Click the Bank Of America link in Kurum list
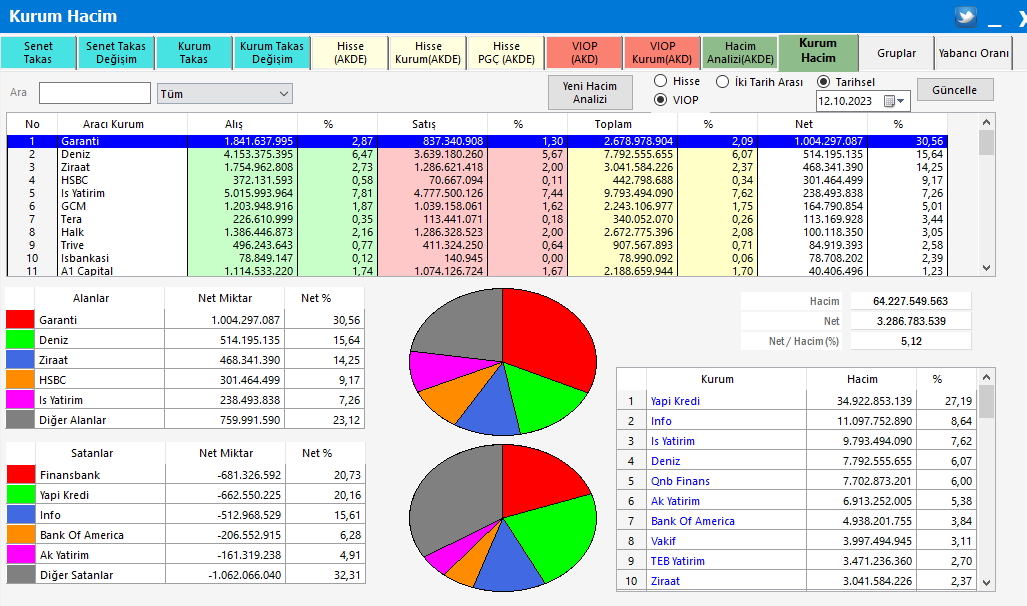The image size is (1027, 606). 693,521
